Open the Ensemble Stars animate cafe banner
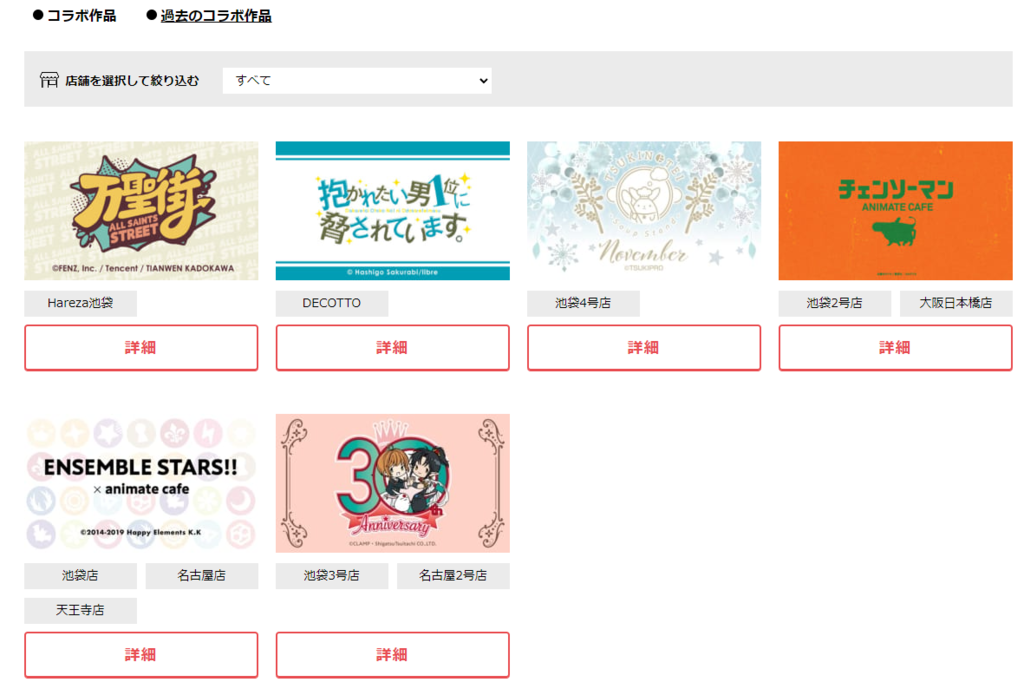Viewport: 1024px width, 682px height. (x=141, y=483)
